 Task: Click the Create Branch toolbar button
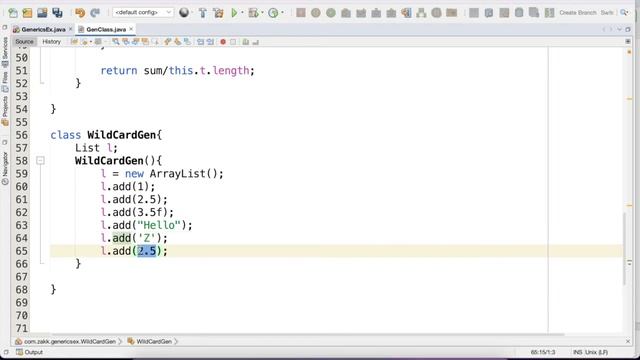pyautogui.click(x=578, y=13)
